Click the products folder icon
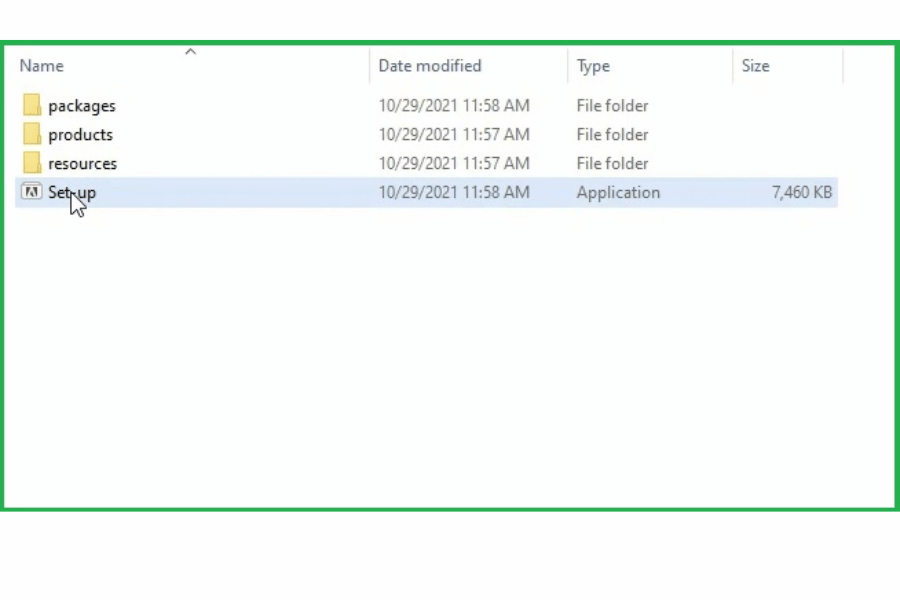Image resolution: width=900 pixels, height=600 pixels. (x=31, y=134)
